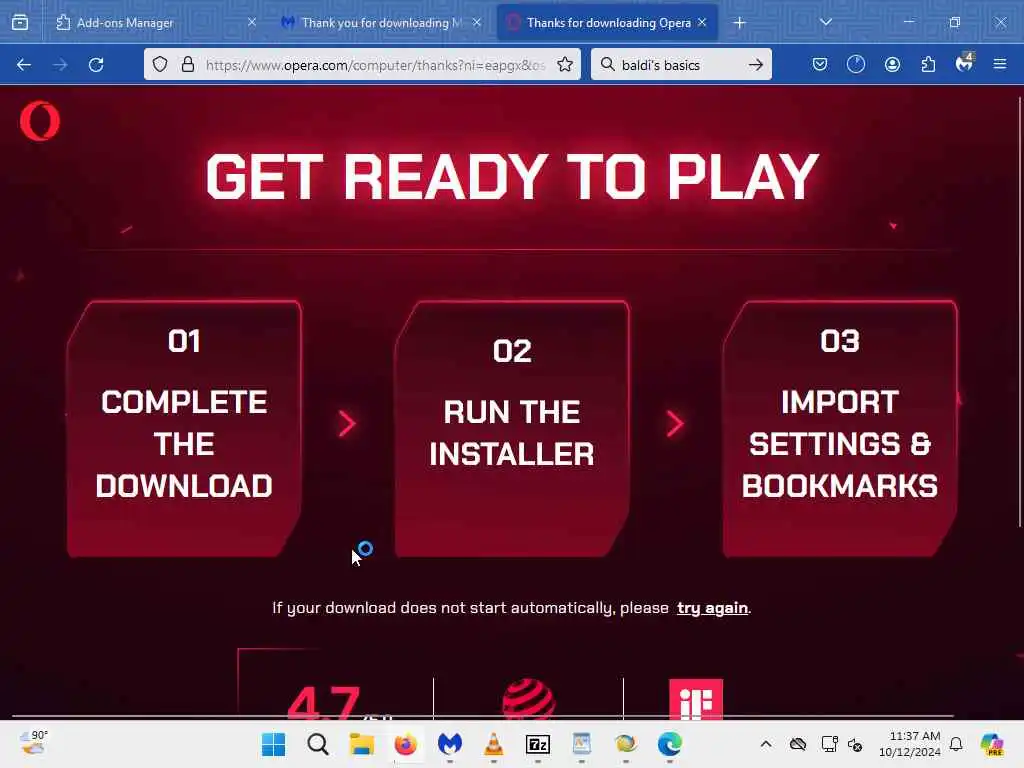The width and height of the screenshot is (1024, 768).
Task: Open 7-Zip from the taskbar
Action: click(537, 744)
